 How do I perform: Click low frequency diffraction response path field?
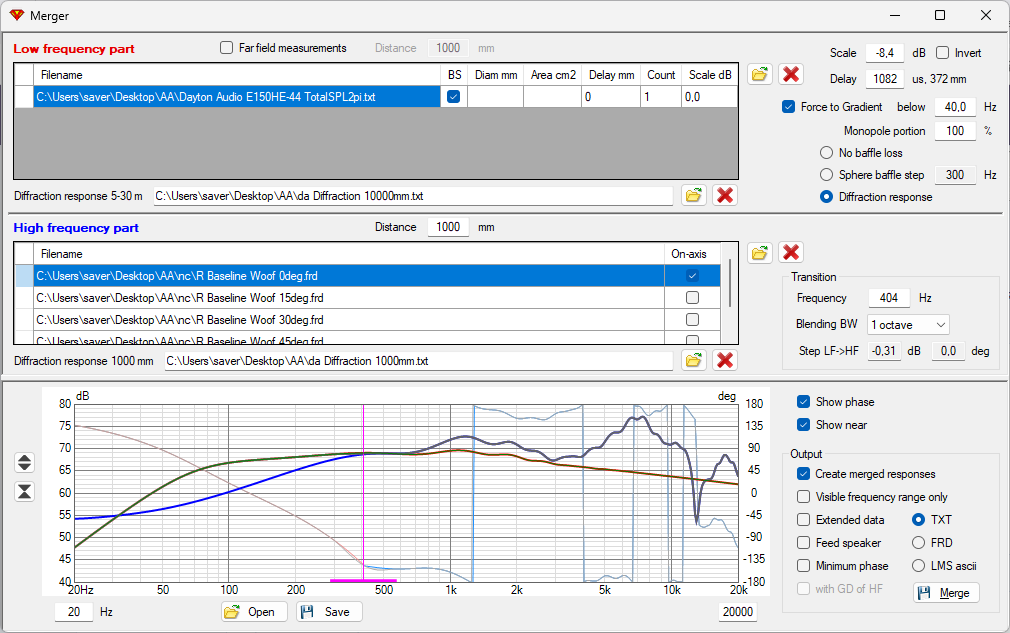coord(413,196)
